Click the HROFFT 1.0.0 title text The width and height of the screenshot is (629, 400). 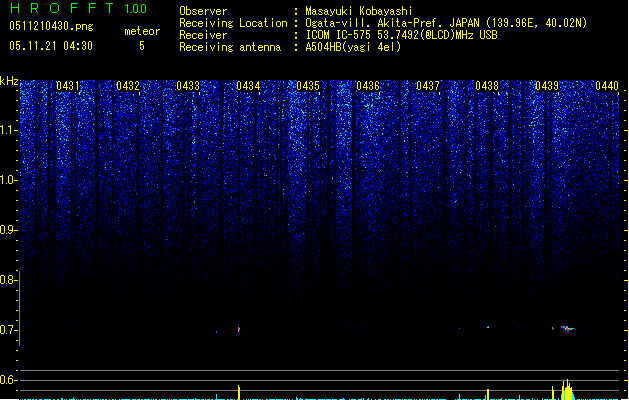[x=79, y=8]
